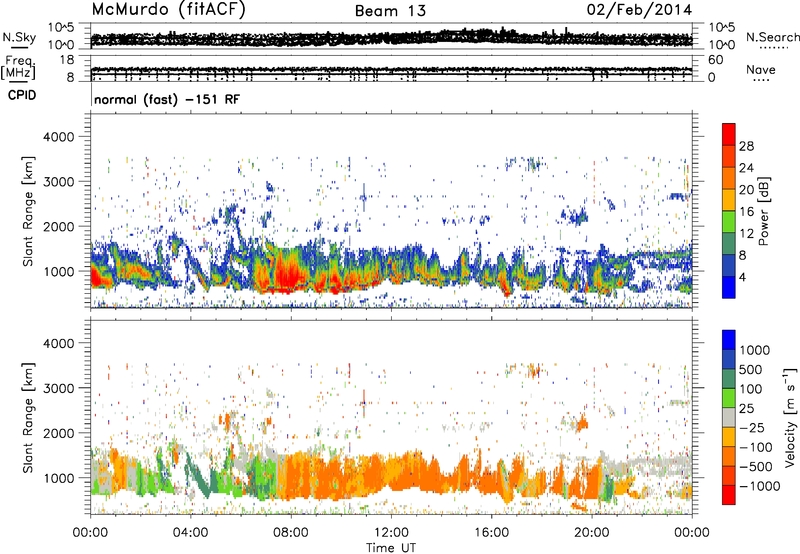Click the power colorbar value '28'

[x=746, y=146]
